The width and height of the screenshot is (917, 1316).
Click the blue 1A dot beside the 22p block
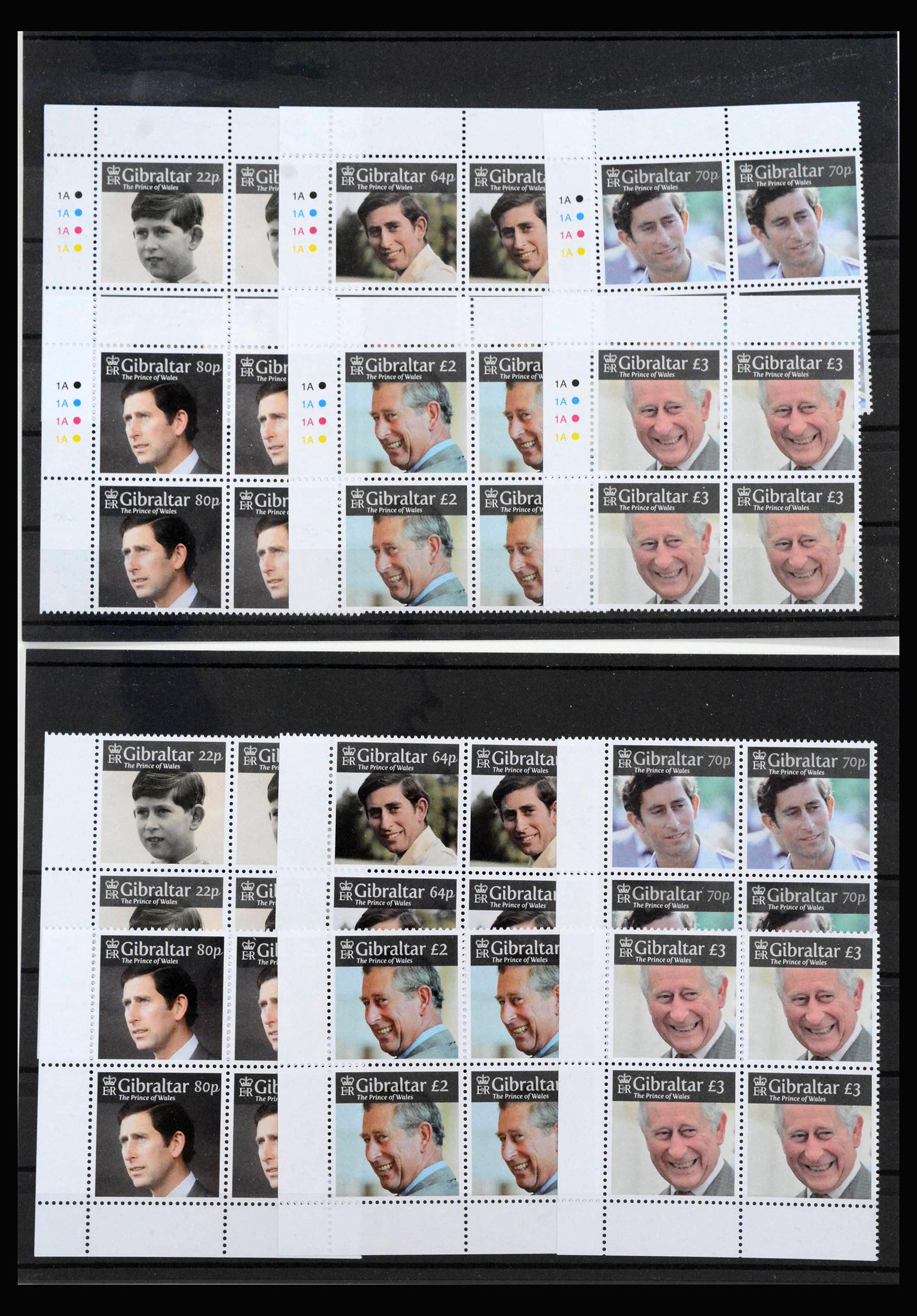[x=78, y=213]
